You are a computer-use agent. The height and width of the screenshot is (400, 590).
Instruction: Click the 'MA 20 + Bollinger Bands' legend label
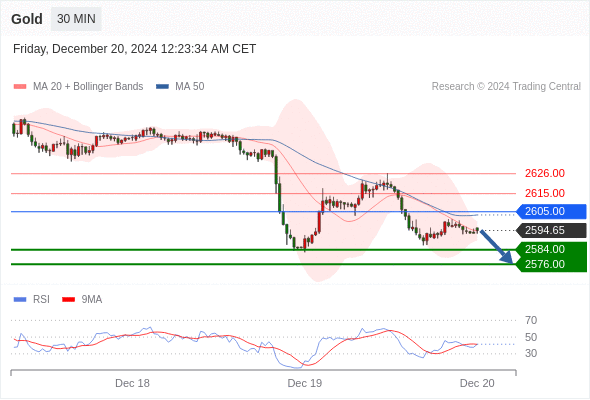pyautogui.click(x=88, y=87)
